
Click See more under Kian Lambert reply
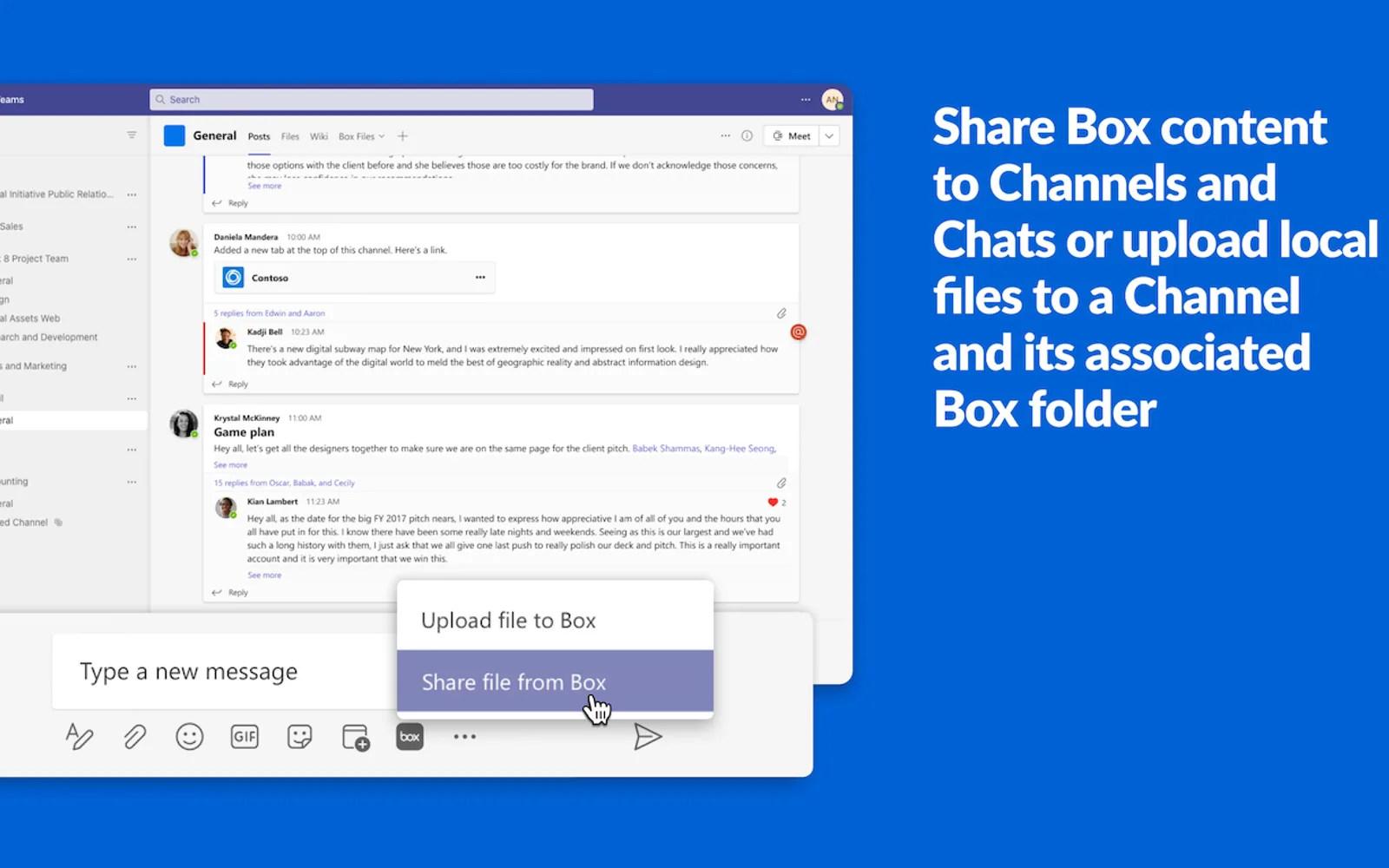pos(264,575)
